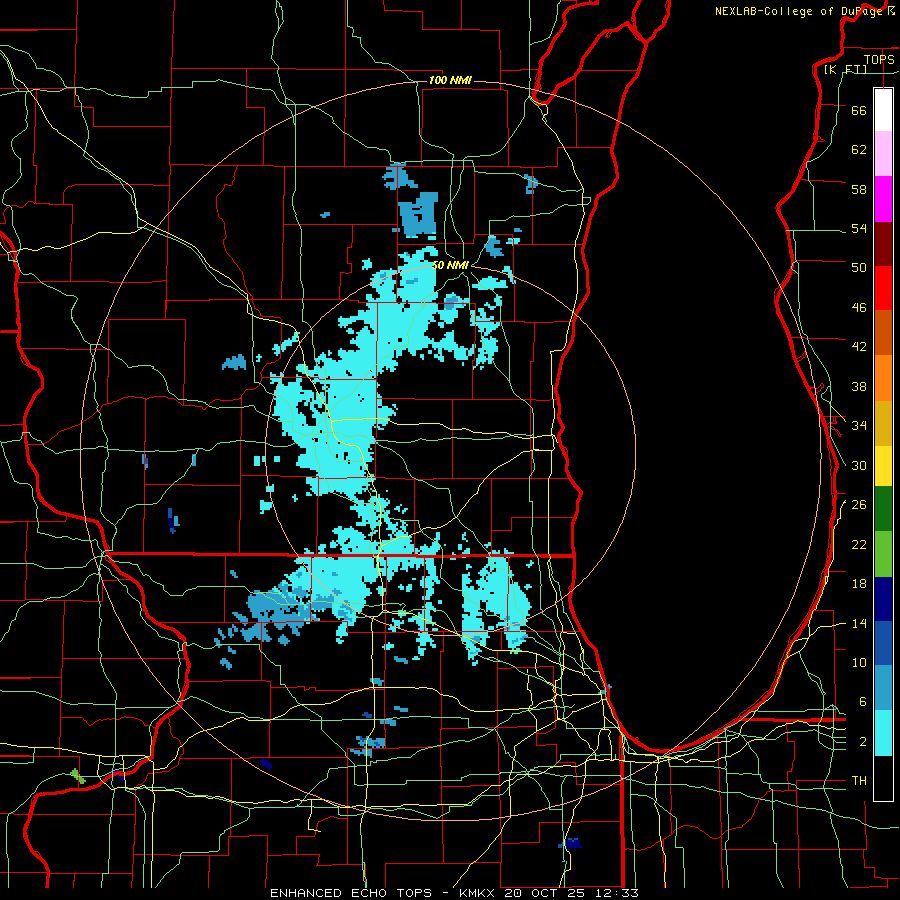
Task: Click the "50 NMI" range ring label
Action: 450,265
